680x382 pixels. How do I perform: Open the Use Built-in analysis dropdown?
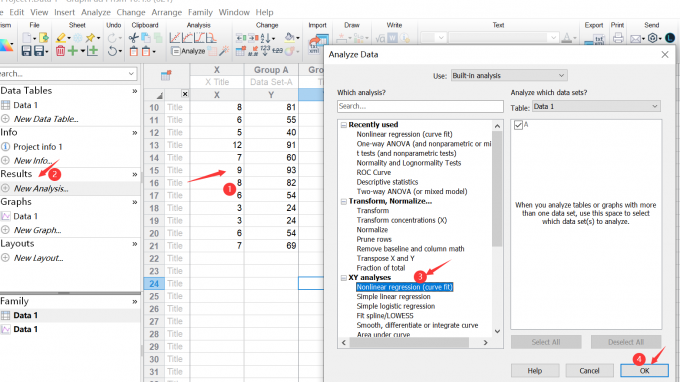coord(509,75)
